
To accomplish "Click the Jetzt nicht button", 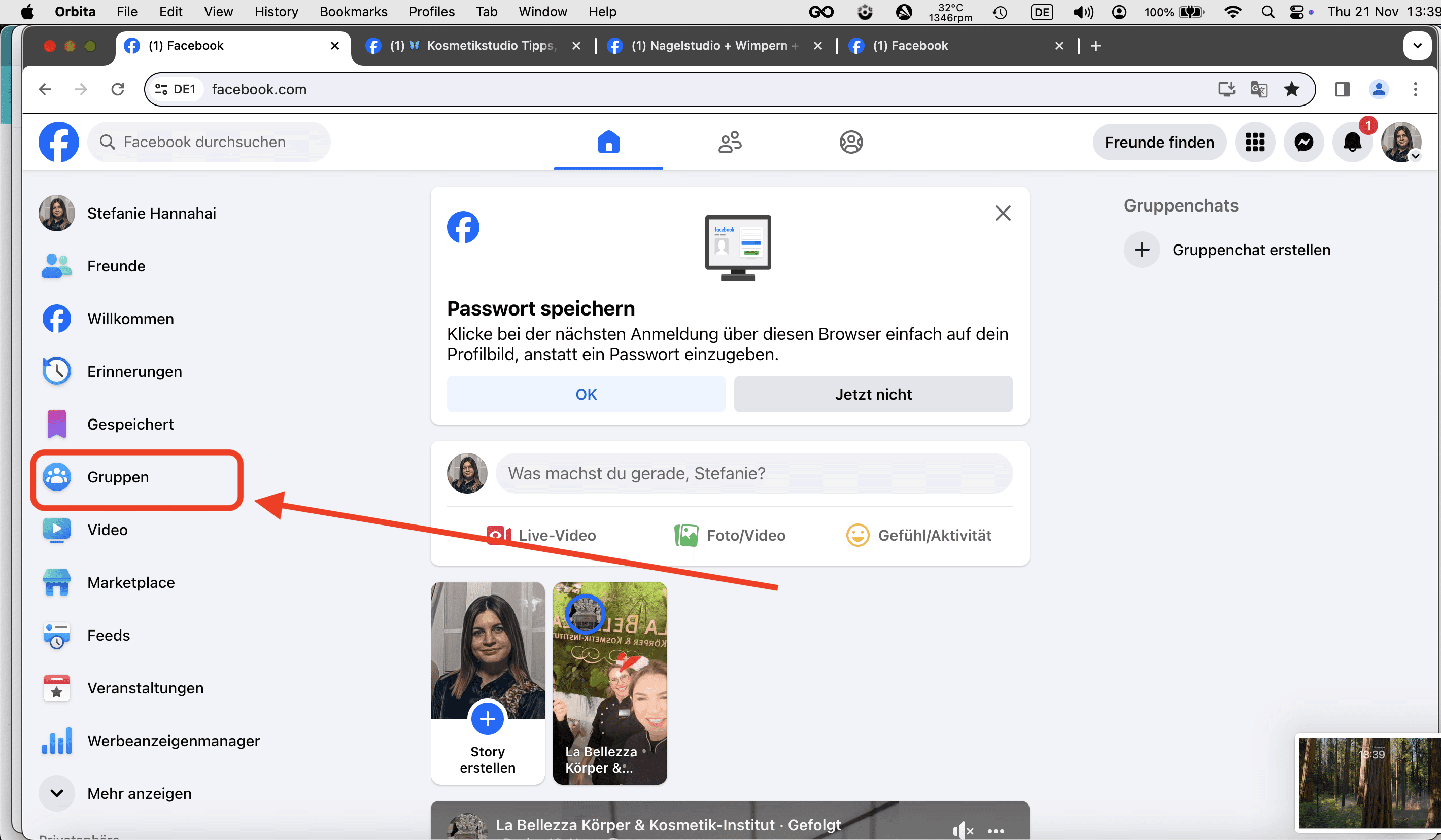I will tap(873, 394).
